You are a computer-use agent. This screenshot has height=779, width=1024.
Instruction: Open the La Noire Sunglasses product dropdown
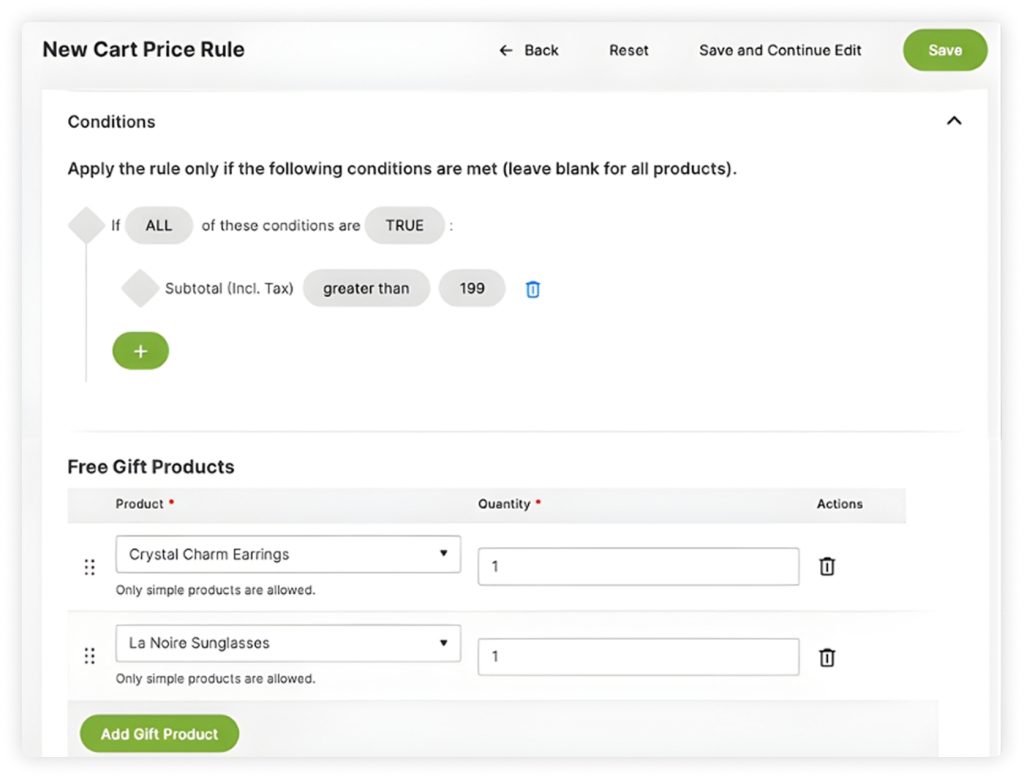(x=288, y=643)
